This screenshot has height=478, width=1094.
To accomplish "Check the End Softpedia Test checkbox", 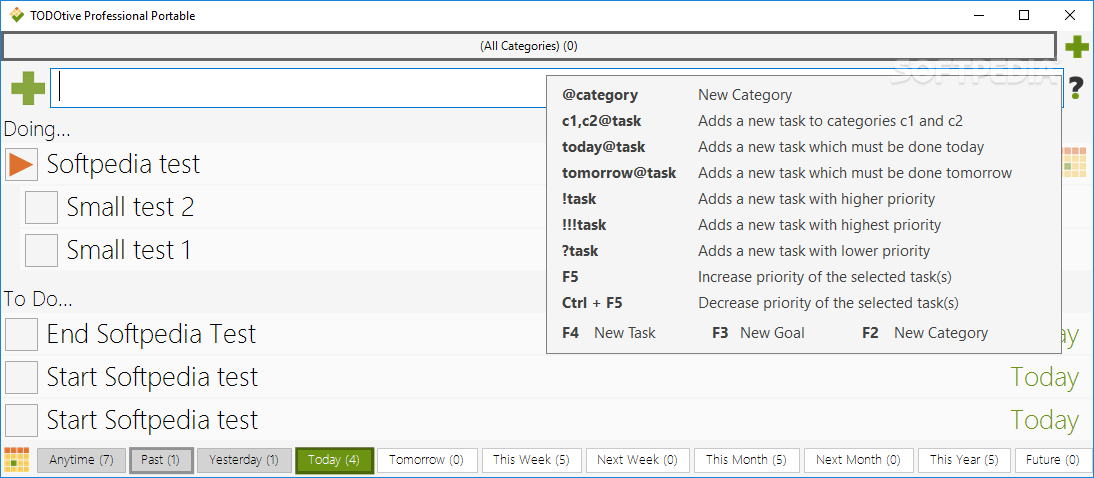I will (22, 334).
